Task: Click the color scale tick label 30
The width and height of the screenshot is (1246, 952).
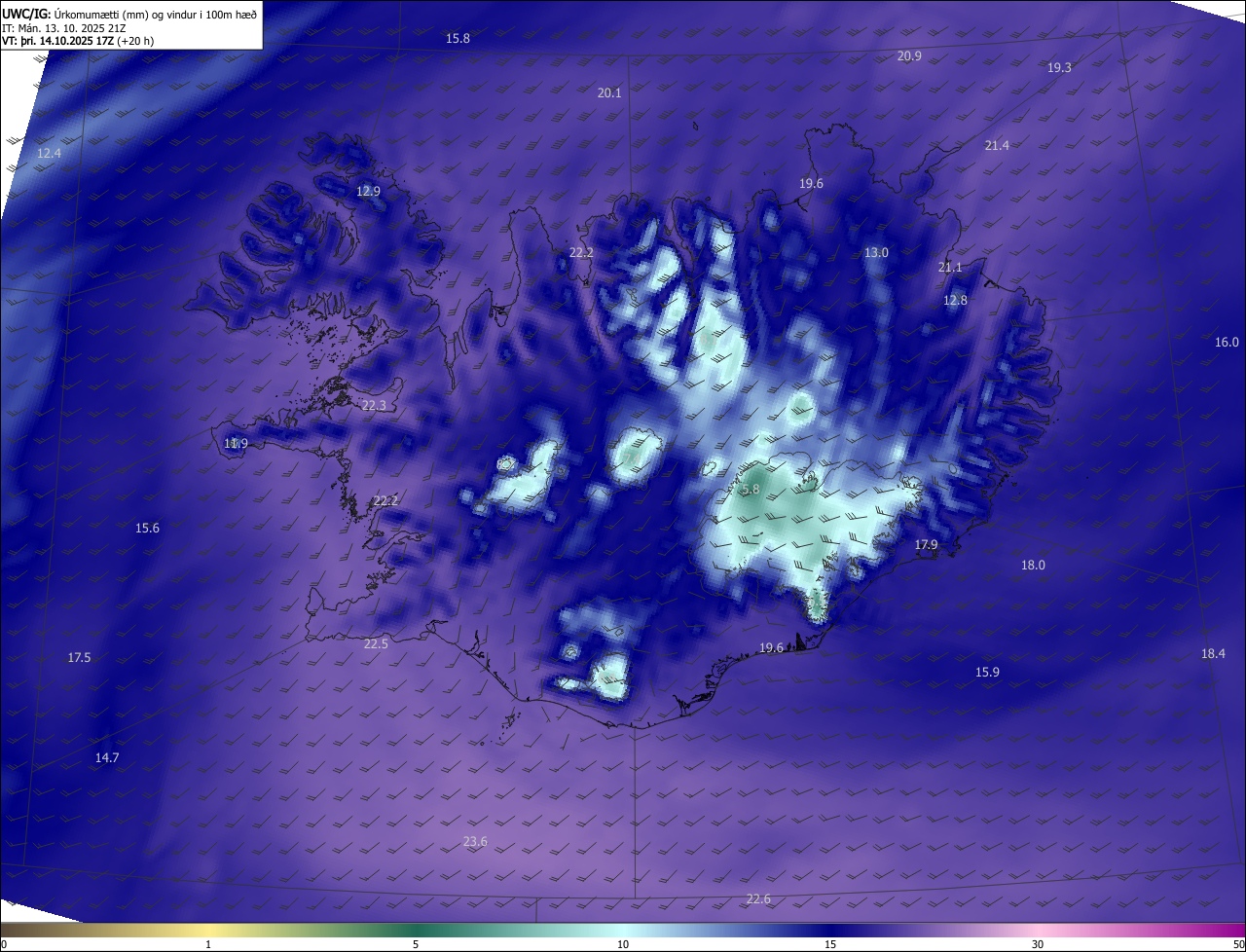Action: (1038, 944)
